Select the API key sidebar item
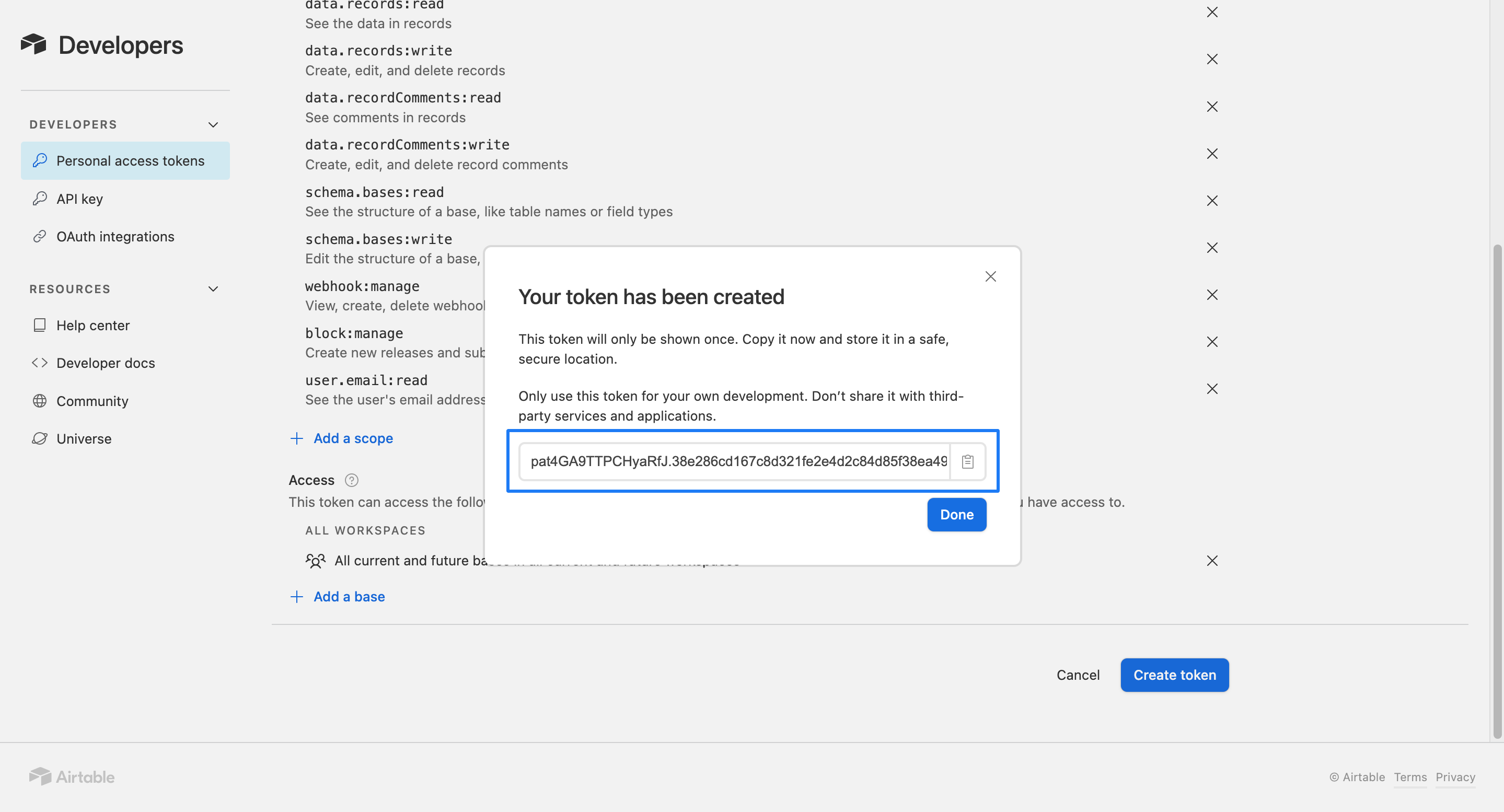Viewport: 1504px width, 812px height. [x=80, y=199]
